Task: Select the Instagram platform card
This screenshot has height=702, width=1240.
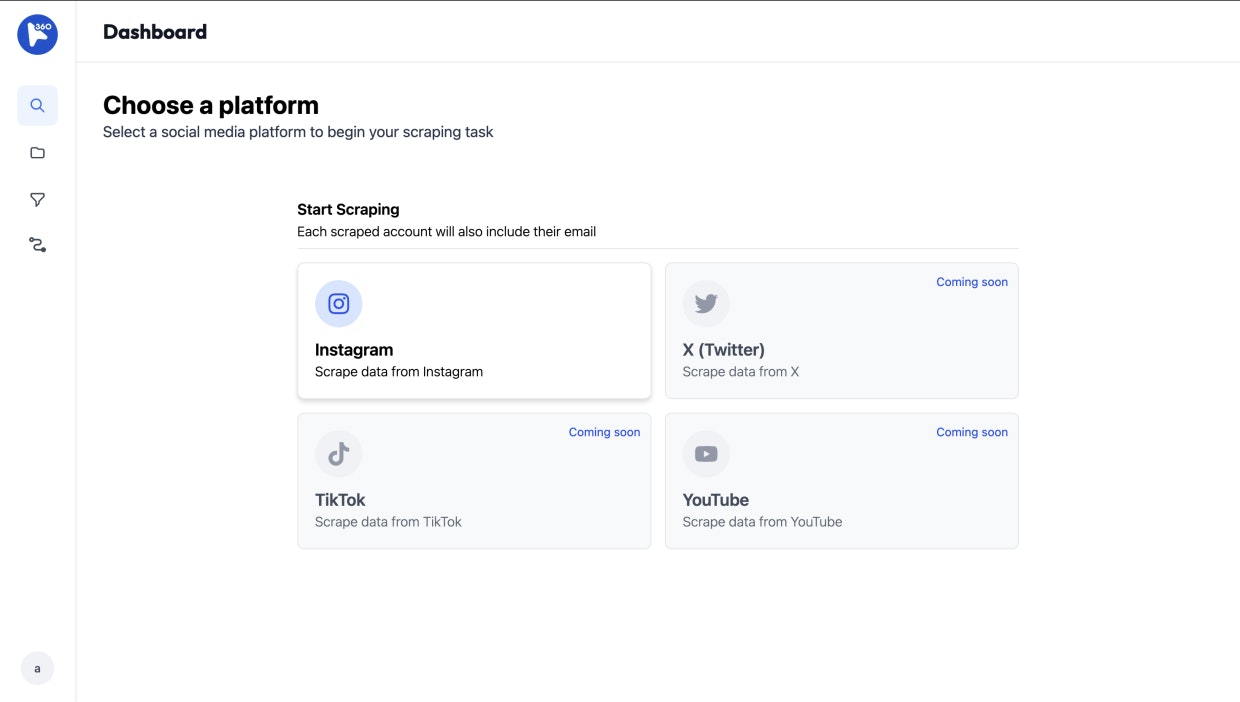Action: 474,331
